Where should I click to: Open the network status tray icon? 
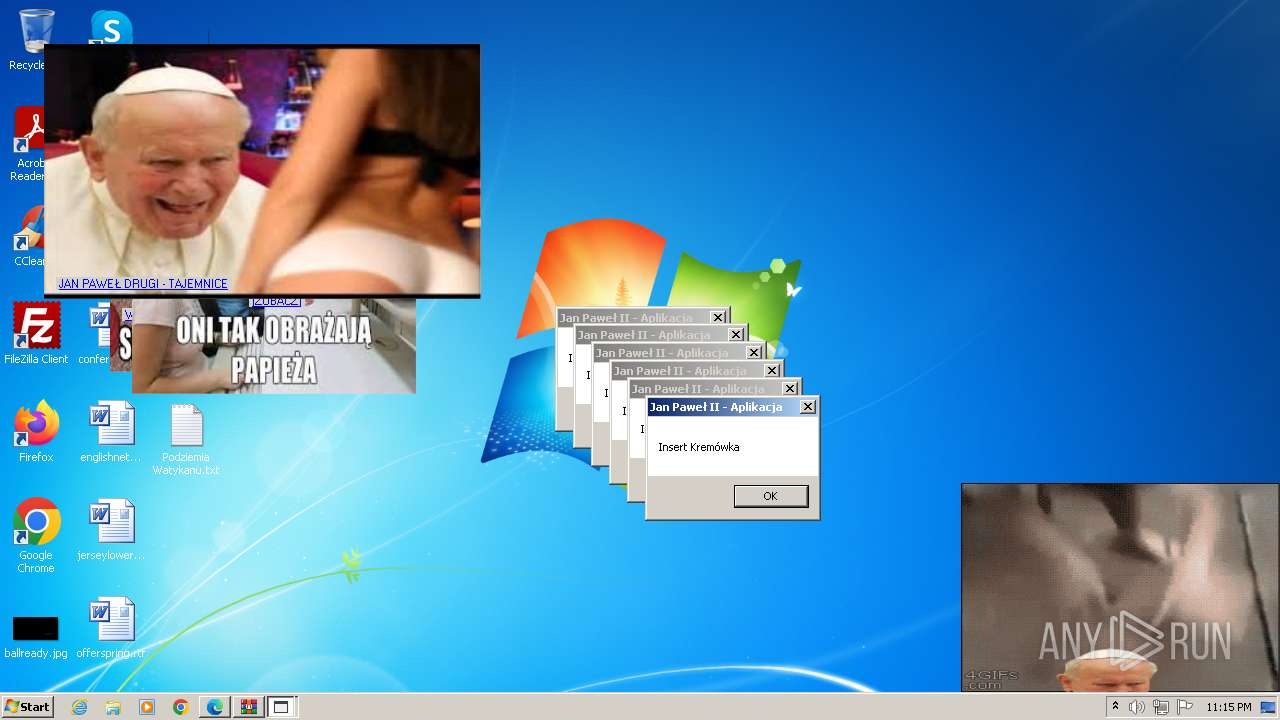(x=1161, y=707)
